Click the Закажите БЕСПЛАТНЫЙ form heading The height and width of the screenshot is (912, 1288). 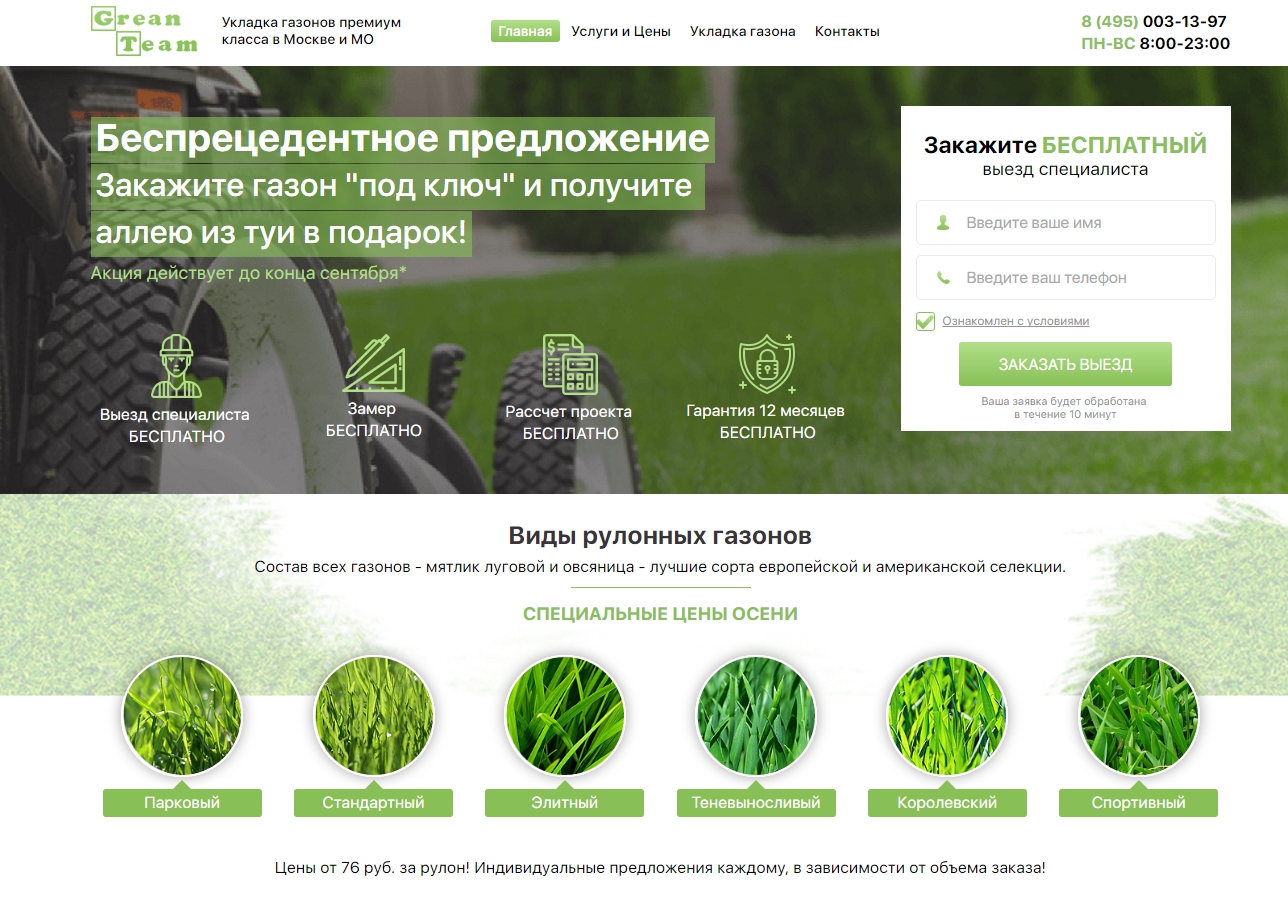point(1065,145)
